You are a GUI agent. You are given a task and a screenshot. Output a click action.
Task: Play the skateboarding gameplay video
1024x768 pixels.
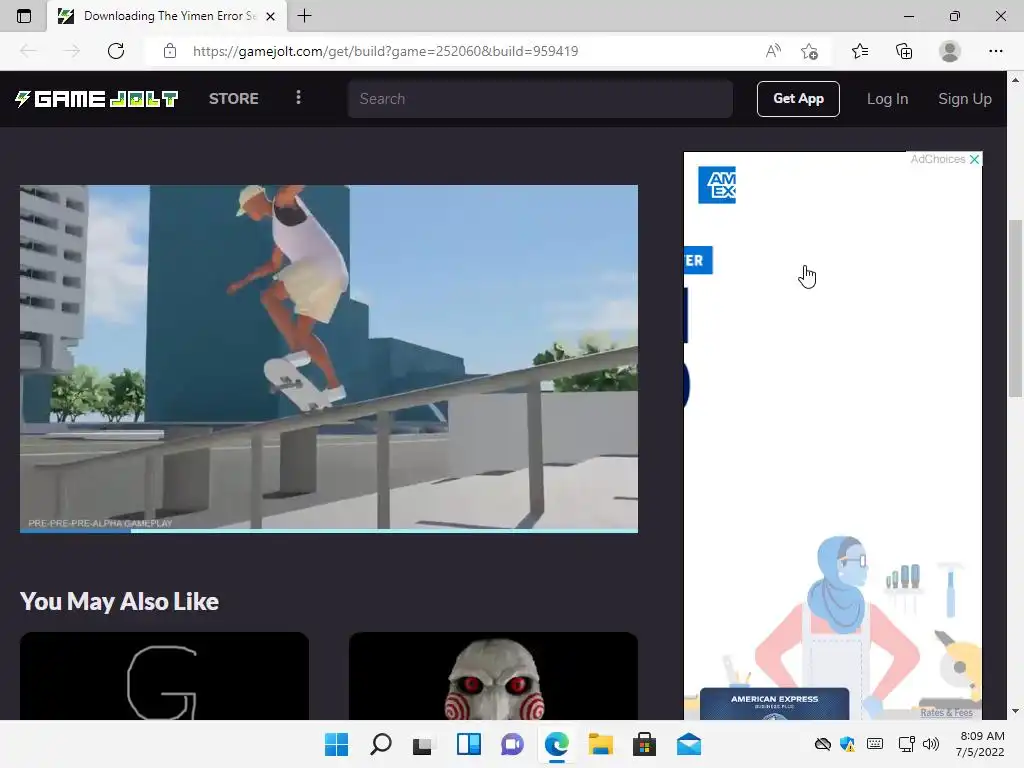[x=328, y=357]
